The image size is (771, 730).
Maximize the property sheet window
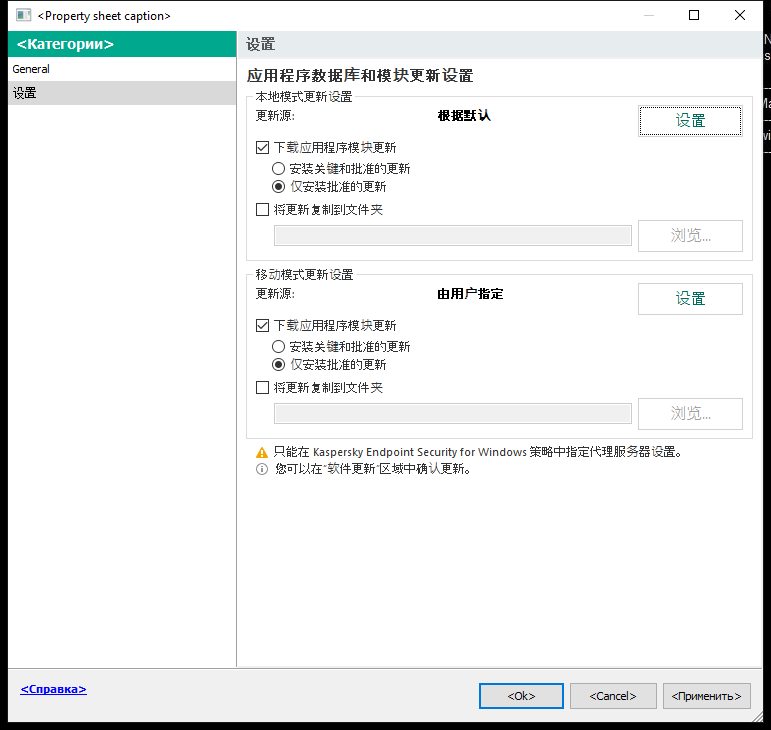coord(694,15)
